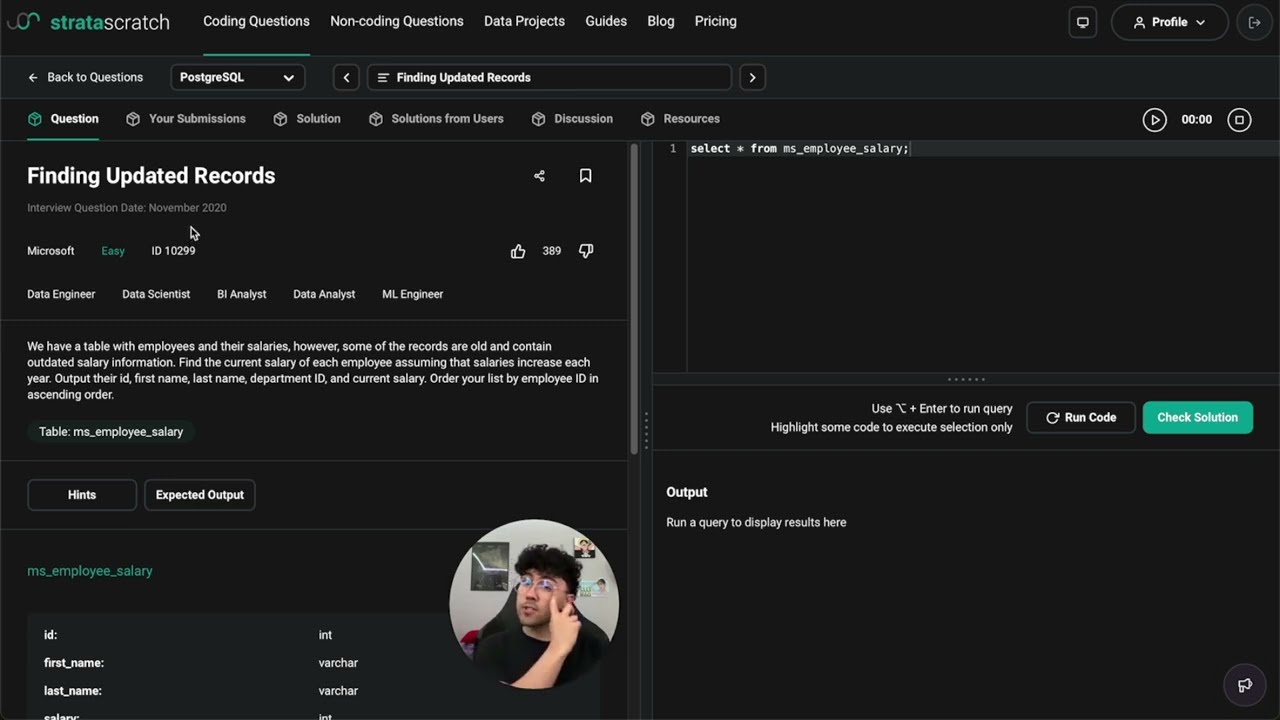This screenshot has width=1280, height=720.
Task: Open the question list icon in title box
Action: point(383,78)
